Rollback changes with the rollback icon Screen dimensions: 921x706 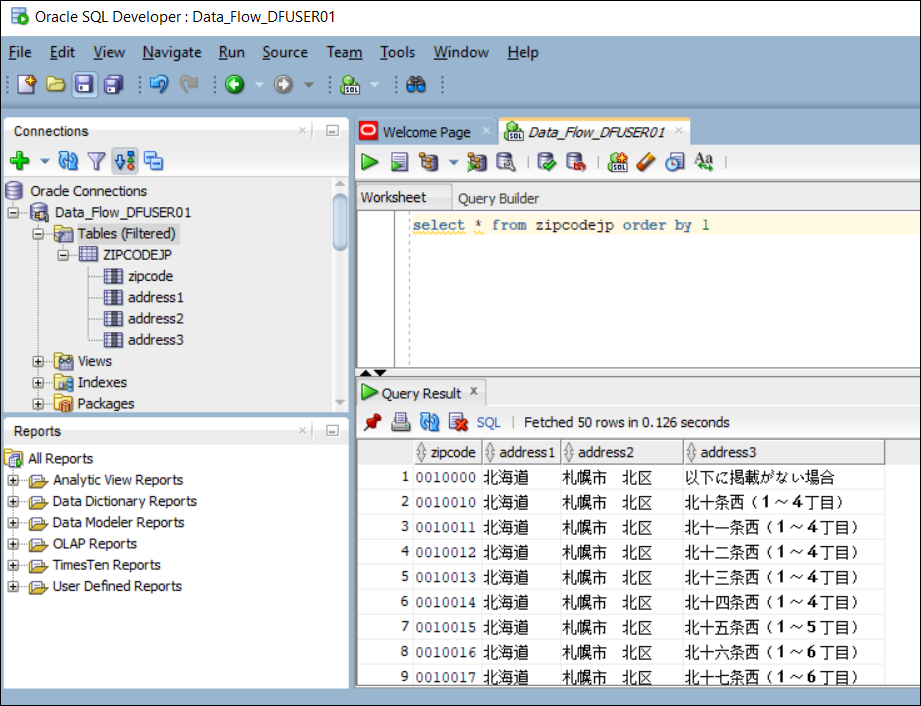576,162
